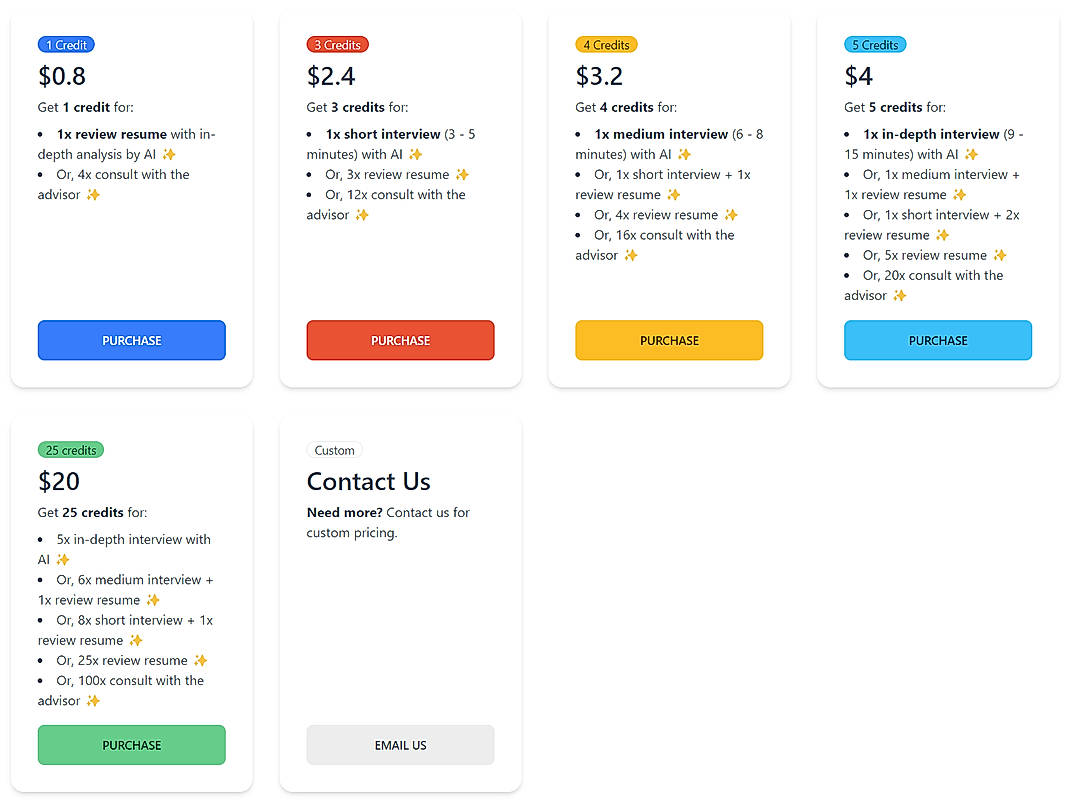Click the sparkle icon beside medium interview
This screenshot has height=807, width=1070.
tap(683, 155)
